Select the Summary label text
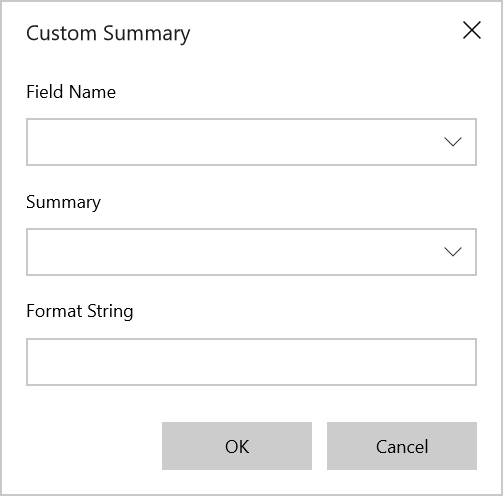This screenshot has height=496, width=503. pyautogui.click(x=63, y=202)
